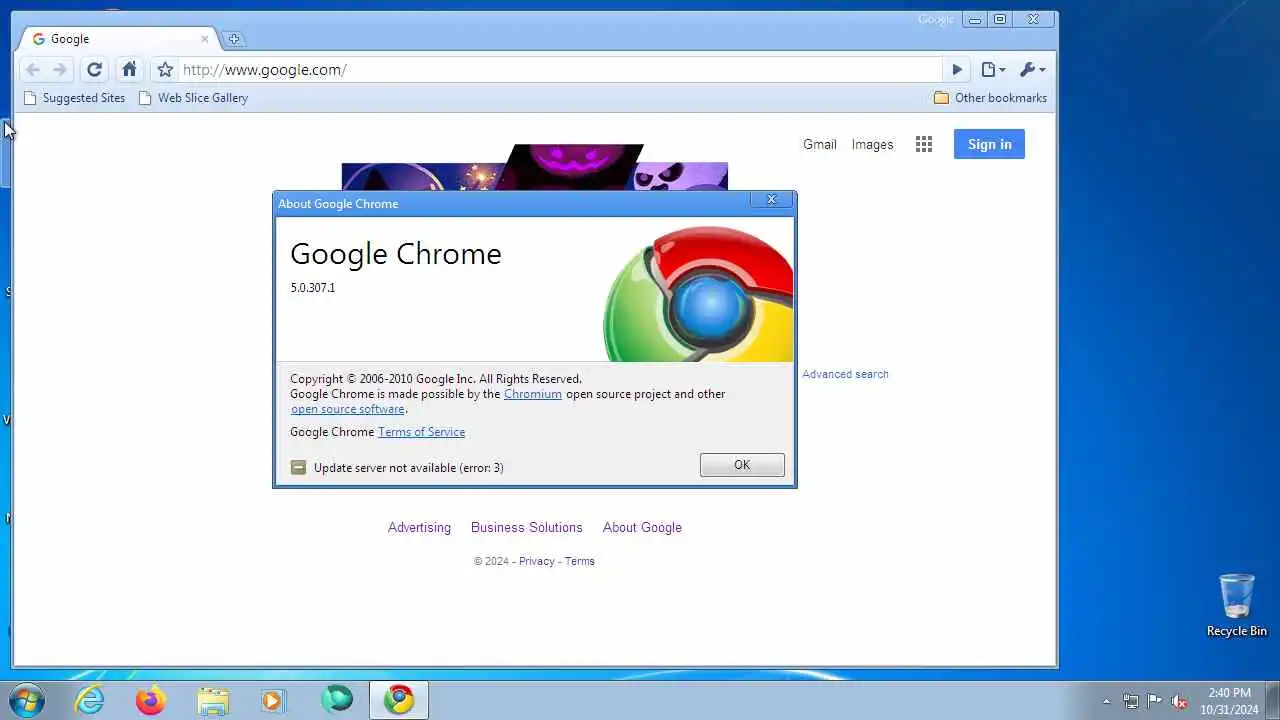Open the Privacy footer link
Image resolution: width=1280 pixels, height=720 pixels.
(x=537, y=561)
